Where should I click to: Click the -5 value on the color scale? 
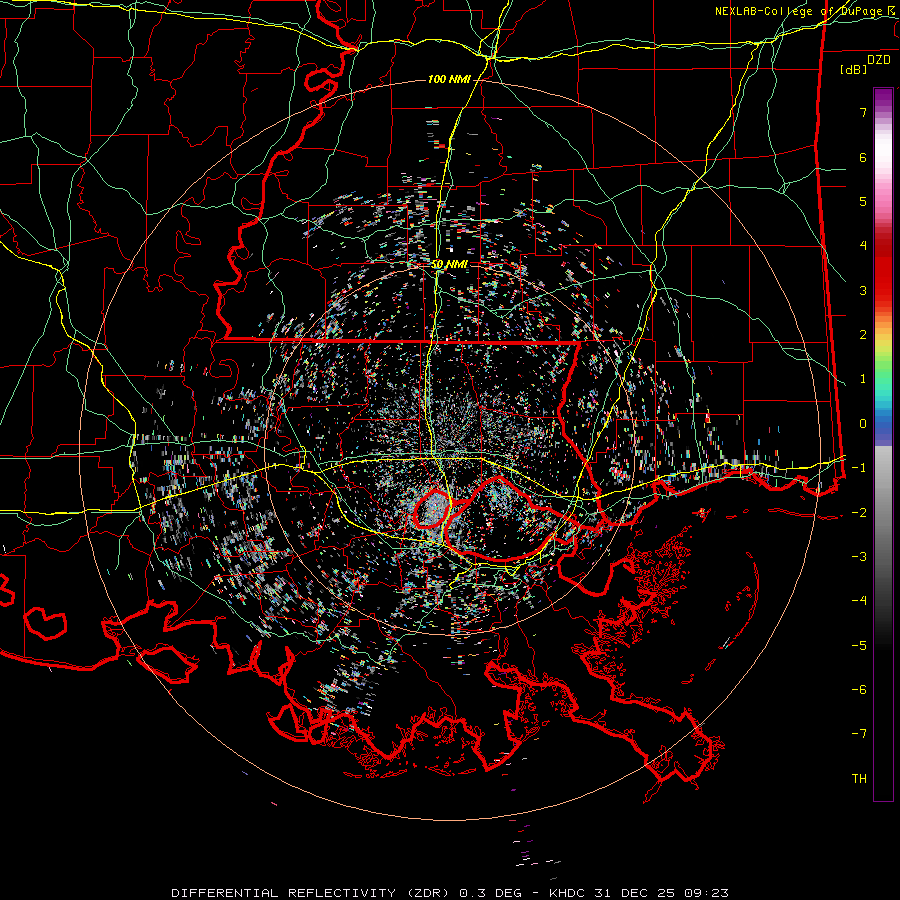click(859, 646)
